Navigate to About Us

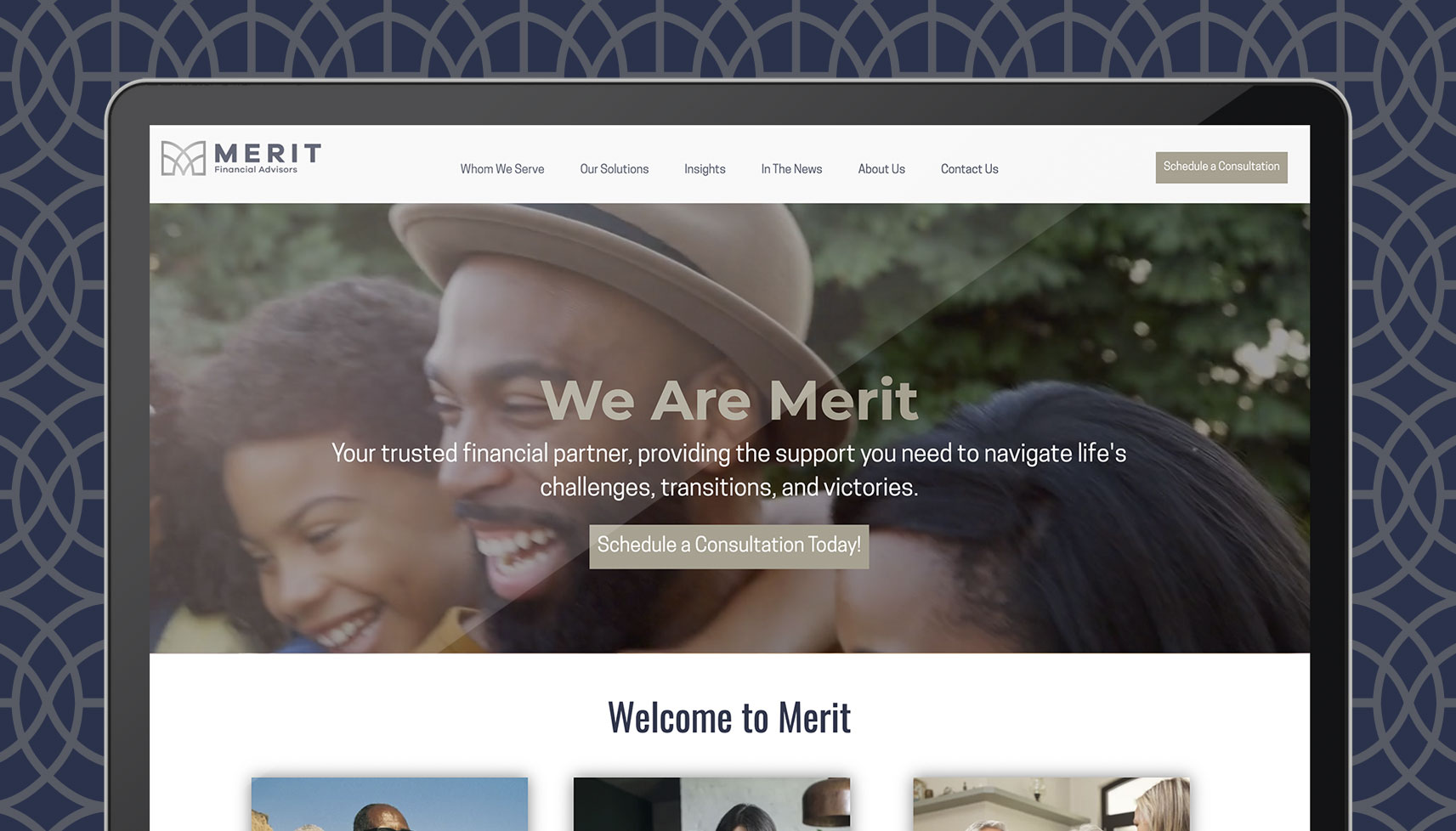(881, 169)
